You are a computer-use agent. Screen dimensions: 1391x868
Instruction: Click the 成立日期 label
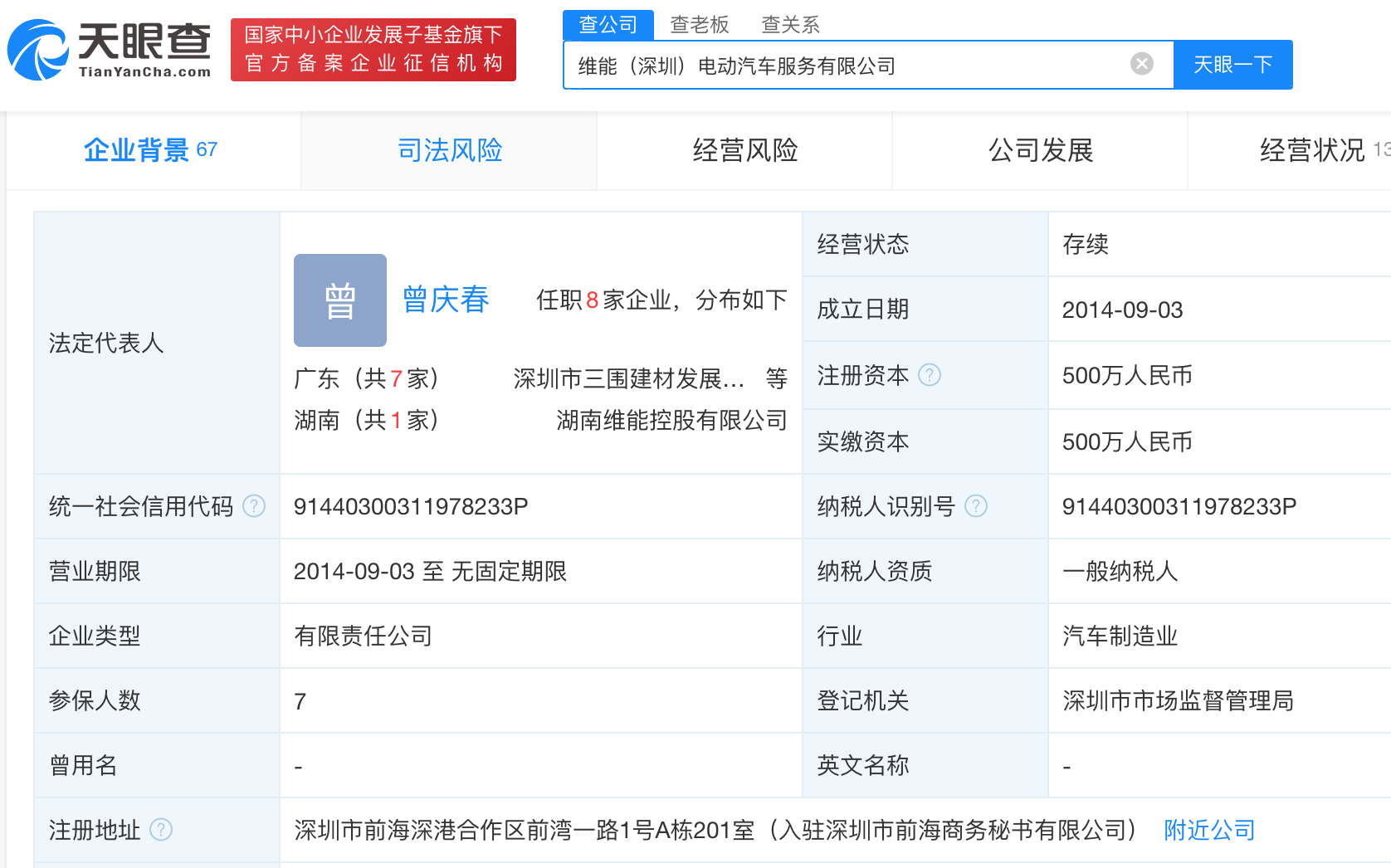pos(863,310)
